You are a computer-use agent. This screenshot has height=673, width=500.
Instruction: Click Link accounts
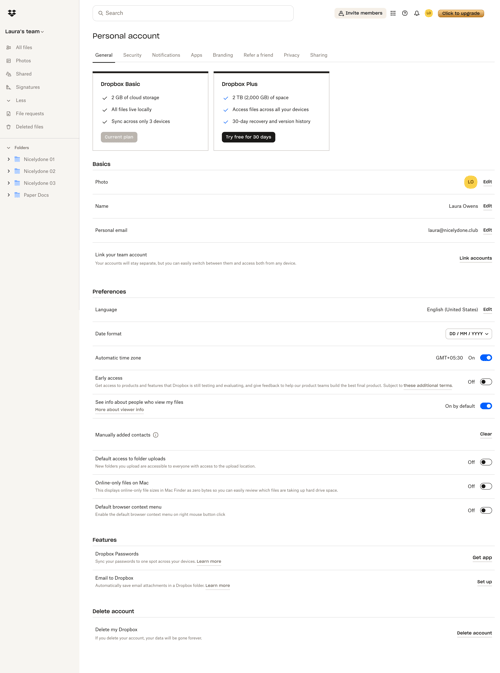click(x=476, y=258)
